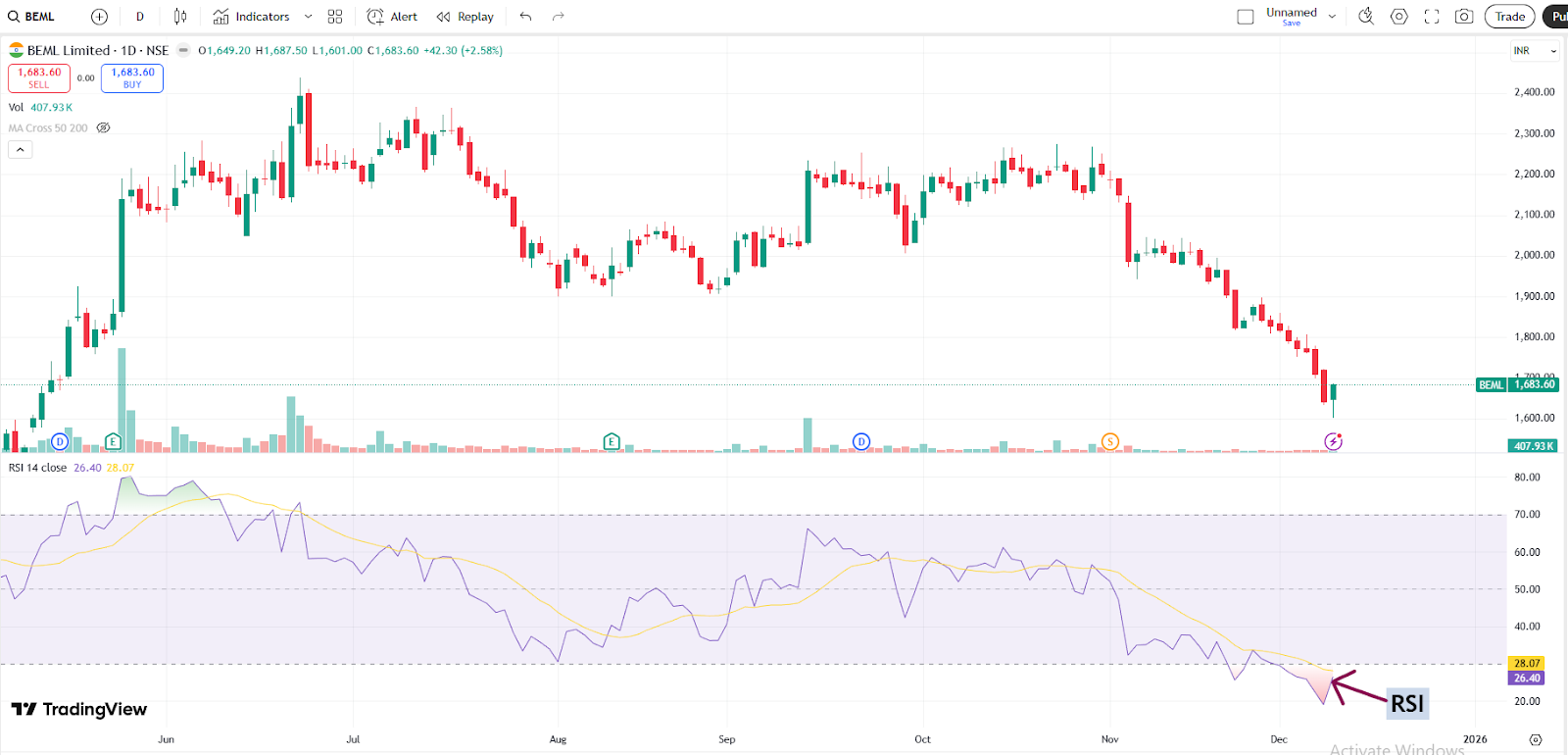Toggle the market status flag next to NSE
Screen dimensions: 1568x755
(183, 50)
